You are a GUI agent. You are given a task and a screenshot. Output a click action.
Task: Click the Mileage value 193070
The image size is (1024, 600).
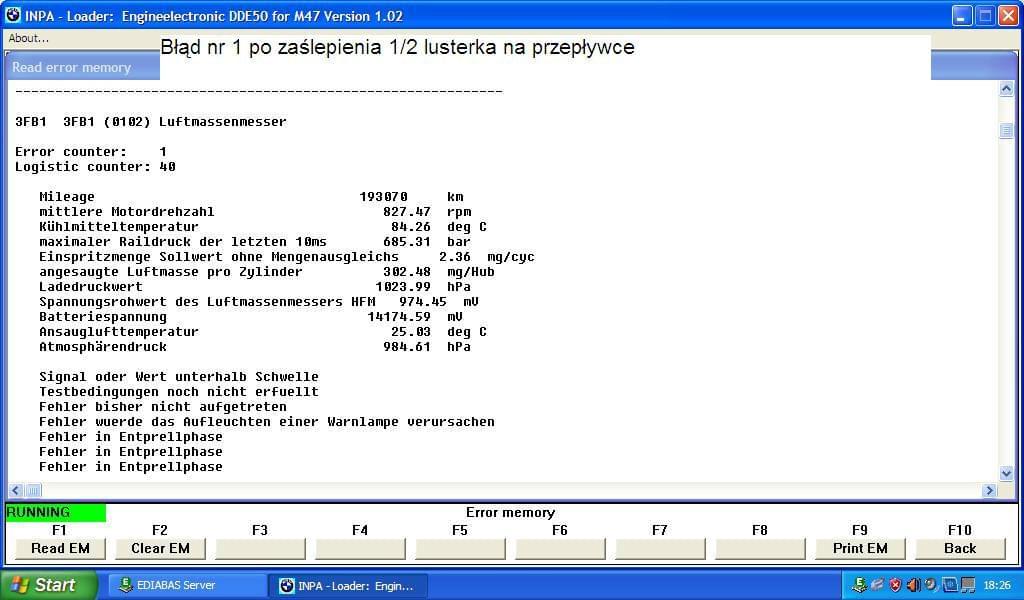click(383, 197)
